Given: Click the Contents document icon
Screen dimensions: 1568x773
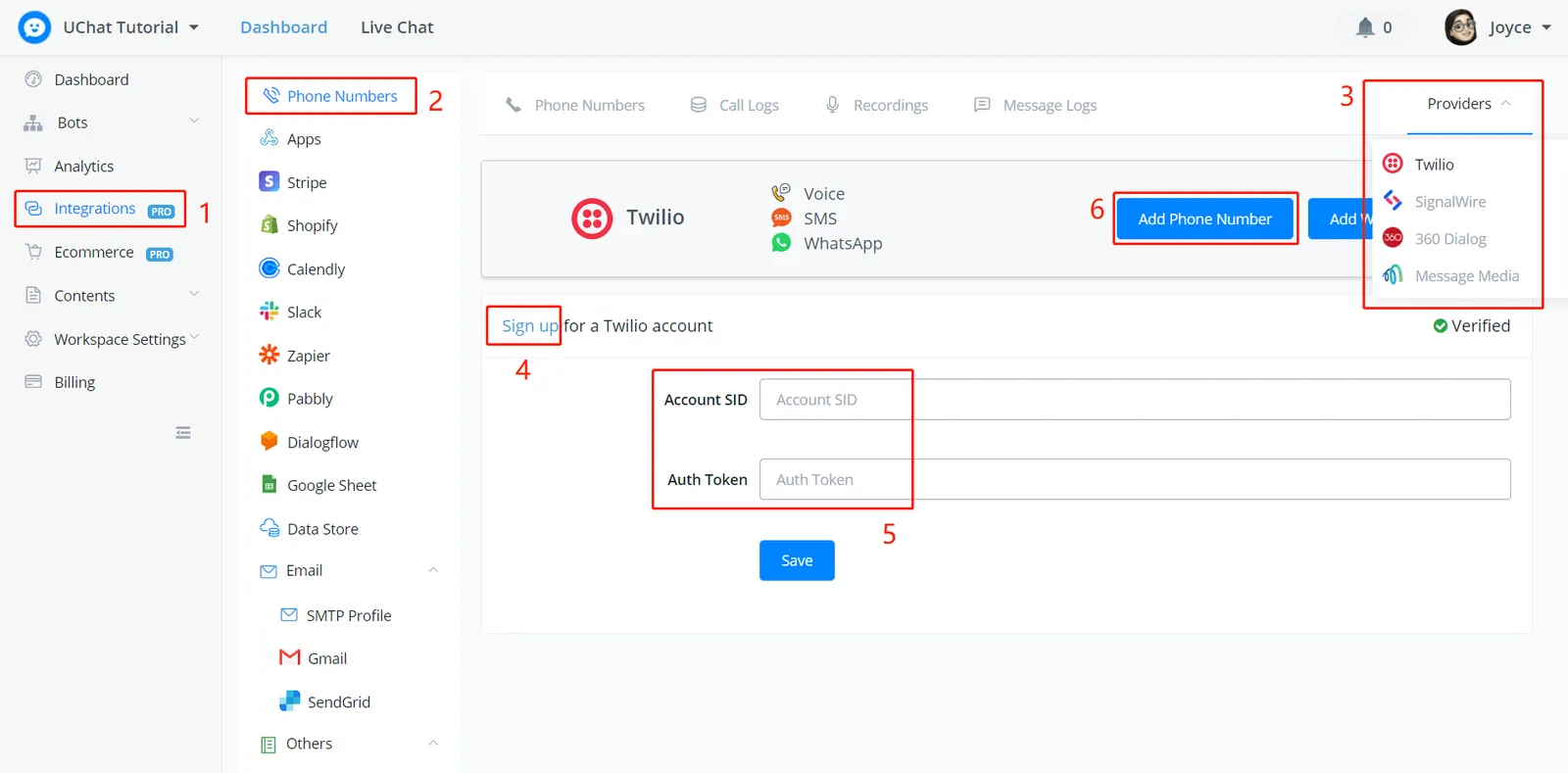Looking at the screenshot, I should (33, 295).
